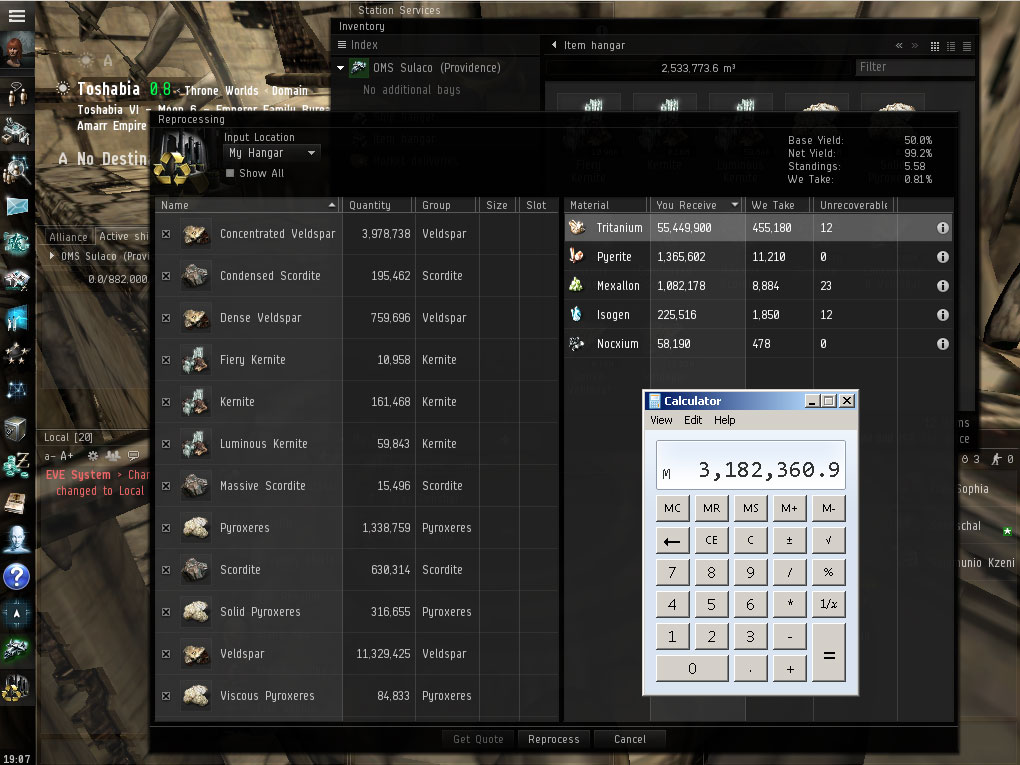Viewport: 1020px width, 765px height.
Task: Show info for Nocxium material
Action: coord(943,343)
